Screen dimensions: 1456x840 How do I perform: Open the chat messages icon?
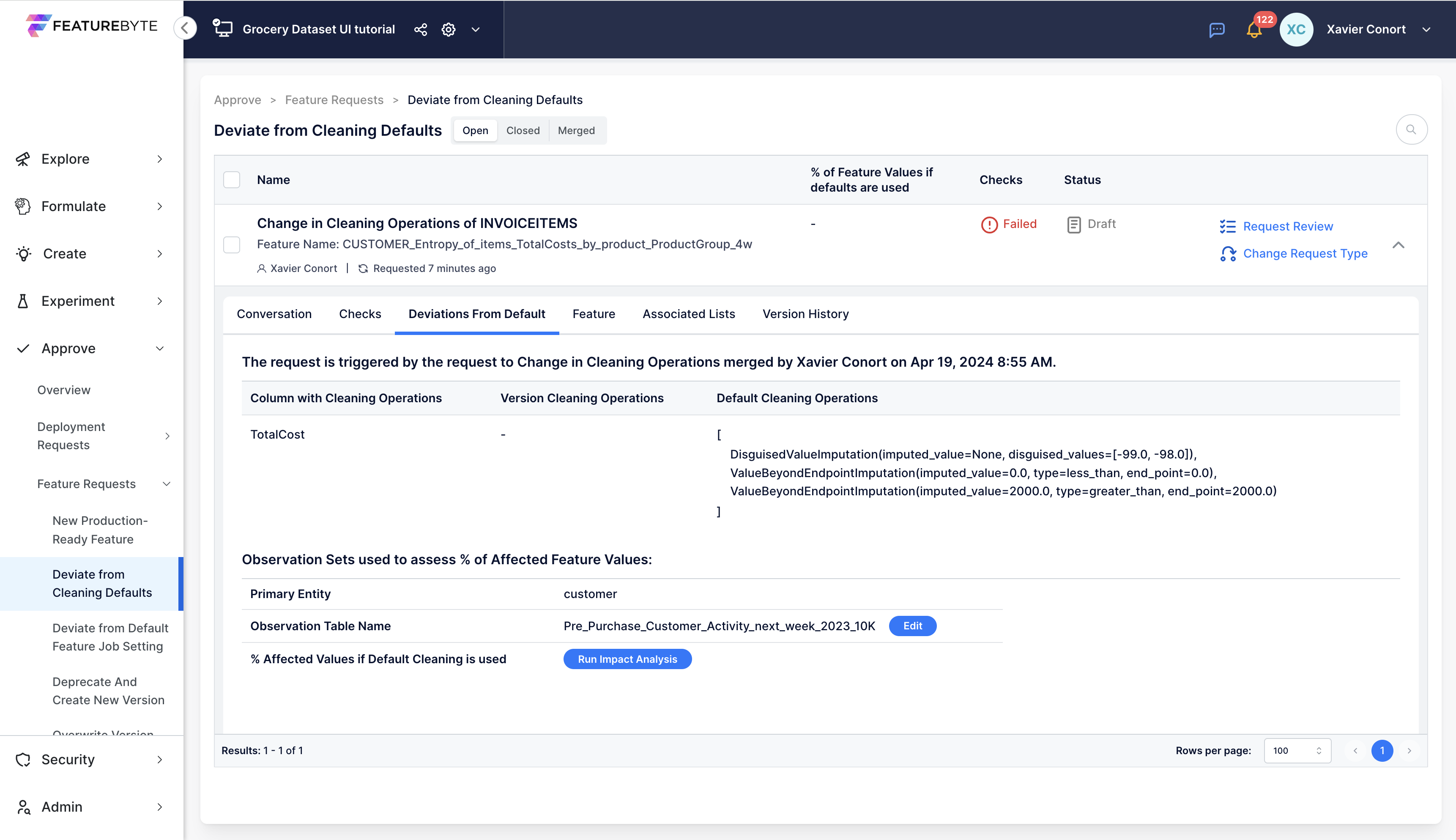[x=1217, y=30]
